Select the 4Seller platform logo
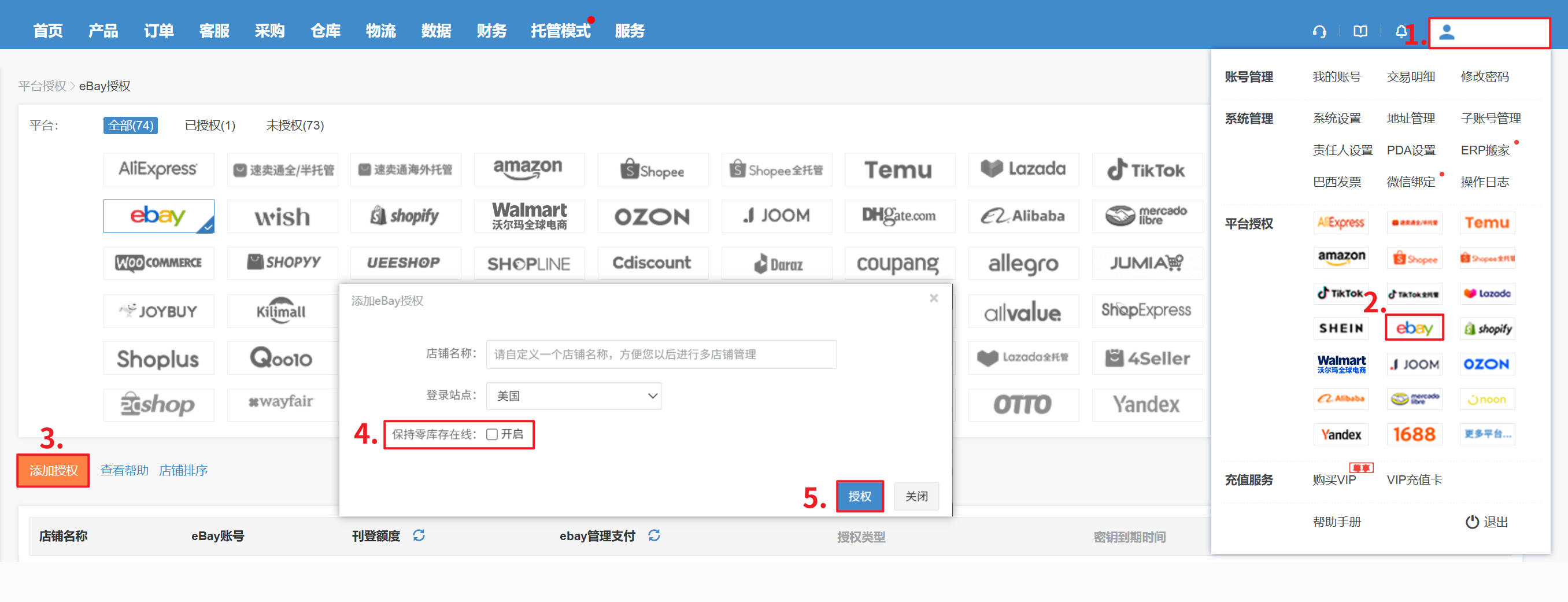Image resolution: width=1568 pixels, height=602 pixels. (x=1147, y=358)
